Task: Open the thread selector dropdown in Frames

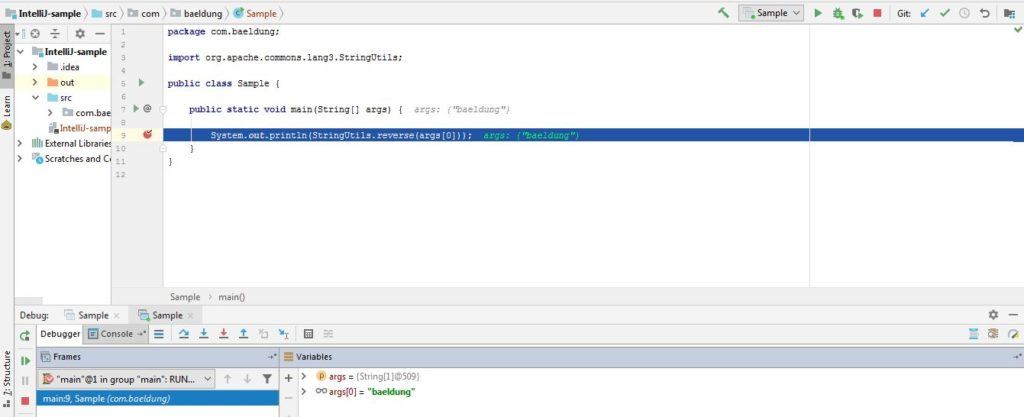Action: tap(125, 379)
